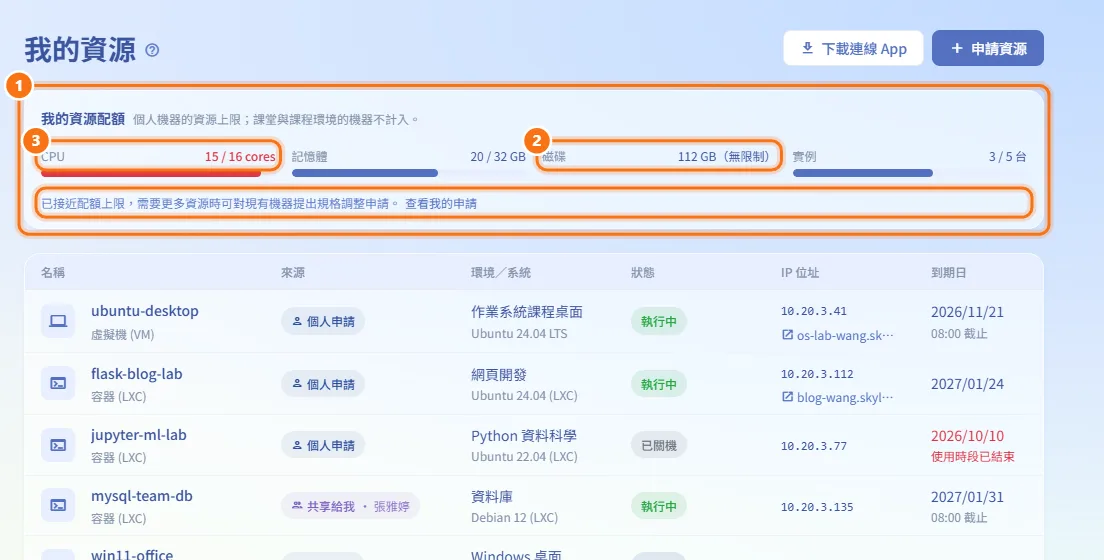Click the 網頁開發 environment text
The height and width of the screenshot is (560, 1104).
pyautogui.click(x=499, y=374)
